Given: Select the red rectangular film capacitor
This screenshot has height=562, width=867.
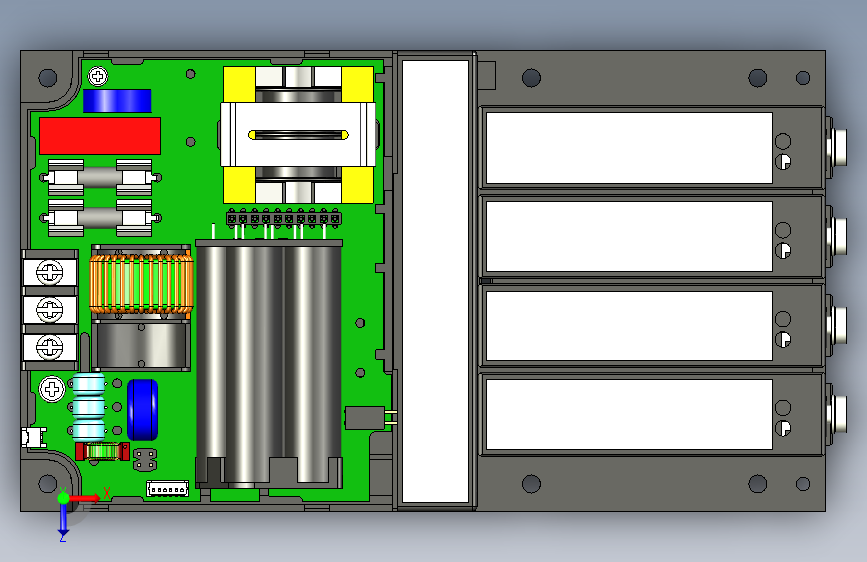Looking at the screenshot, I should click(x=100, y=136).
